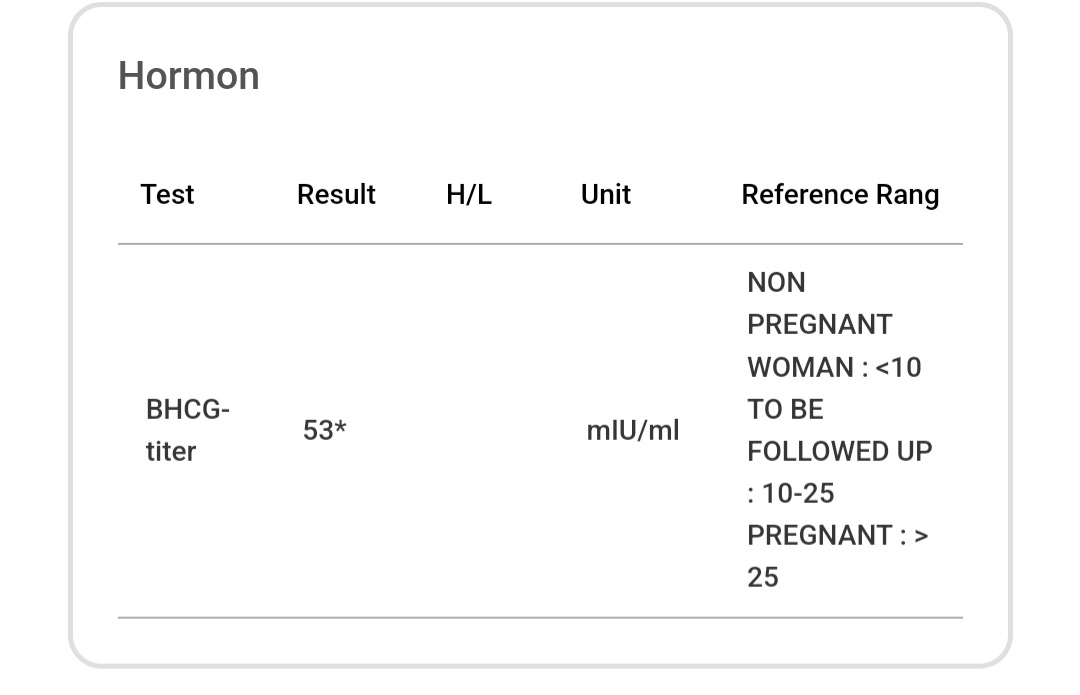Image resolution: width=1080 pixels, height=695 pixels.
Task: Select the : 10-25 range text
Action: click(791, 493)
